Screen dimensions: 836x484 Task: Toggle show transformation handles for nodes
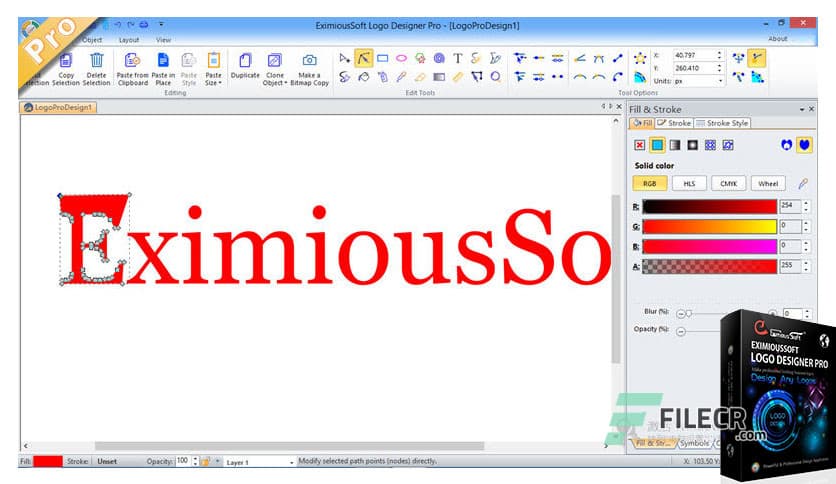(738, 58)
